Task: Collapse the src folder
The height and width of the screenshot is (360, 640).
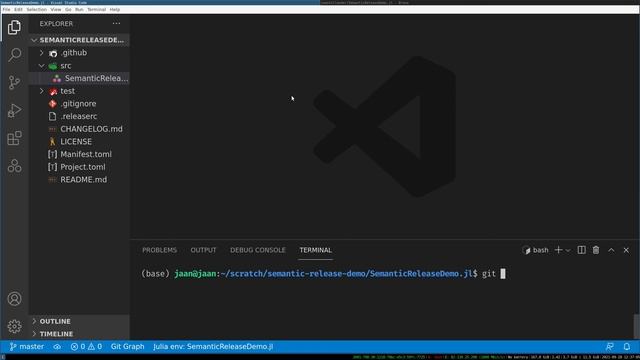Action: pos(79,65)
